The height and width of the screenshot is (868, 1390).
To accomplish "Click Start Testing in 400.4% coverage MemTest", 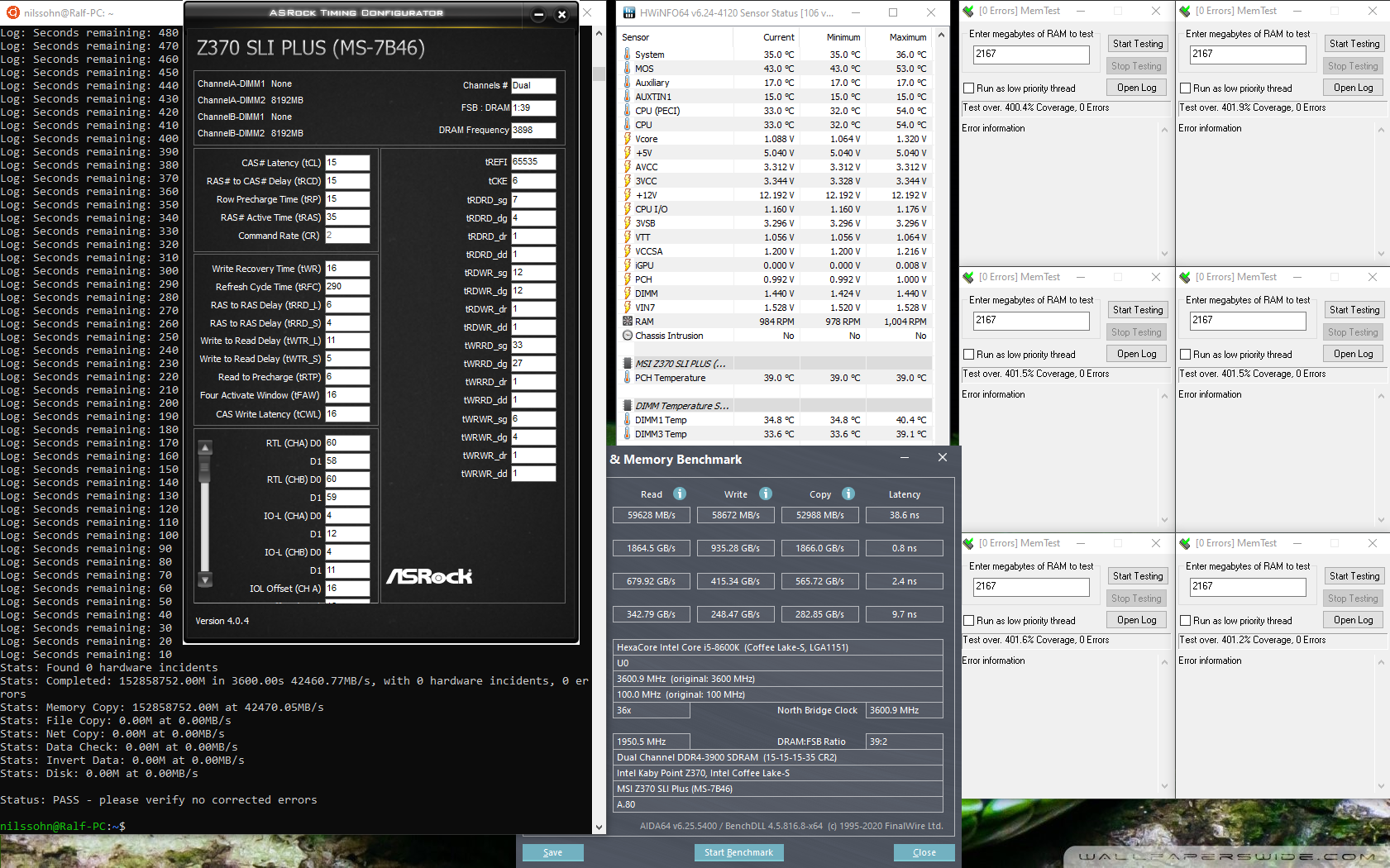I will click(x=1137, y=44).
